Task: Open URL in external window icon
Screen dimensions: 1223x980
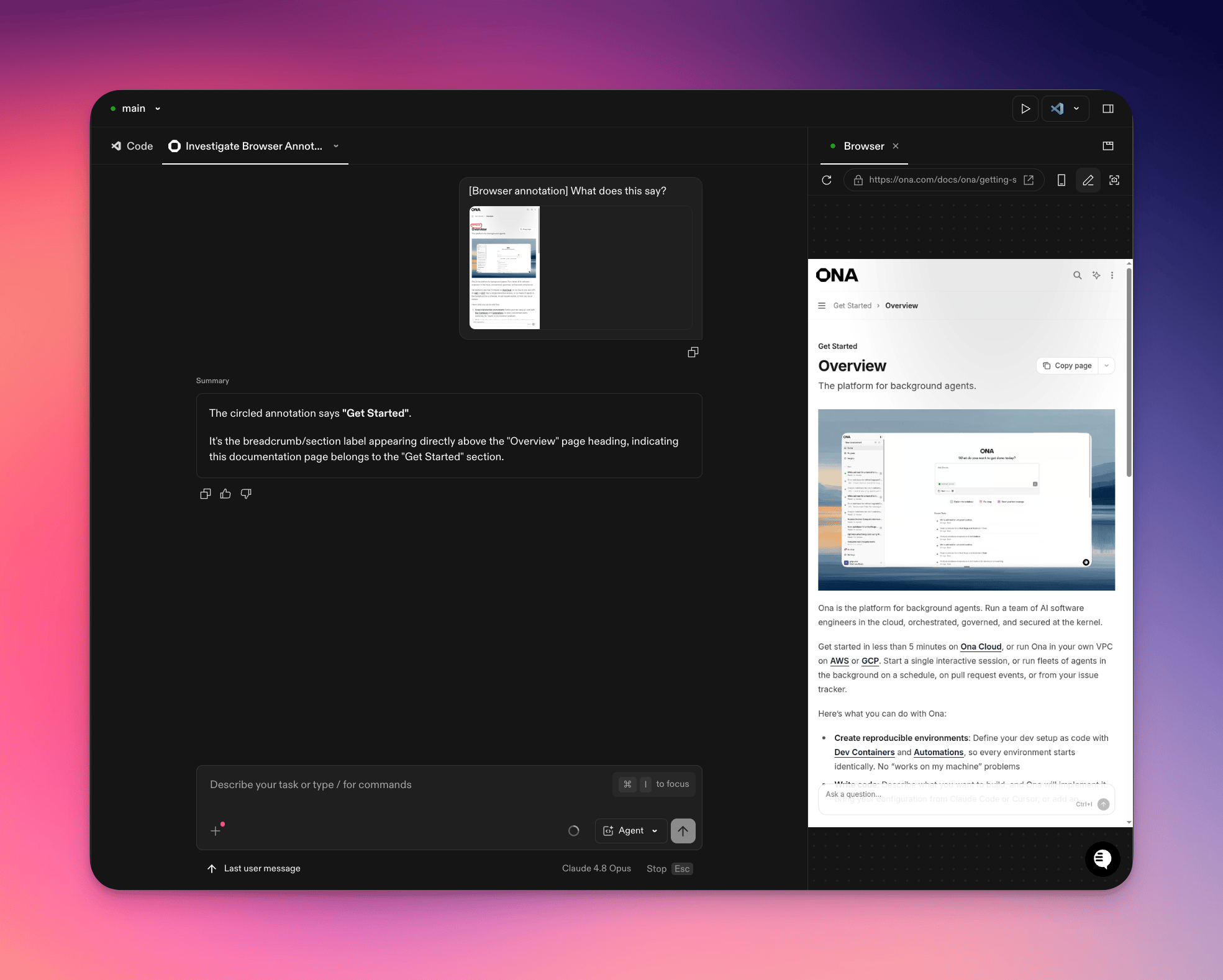Action: click(x=1029, y=180)
